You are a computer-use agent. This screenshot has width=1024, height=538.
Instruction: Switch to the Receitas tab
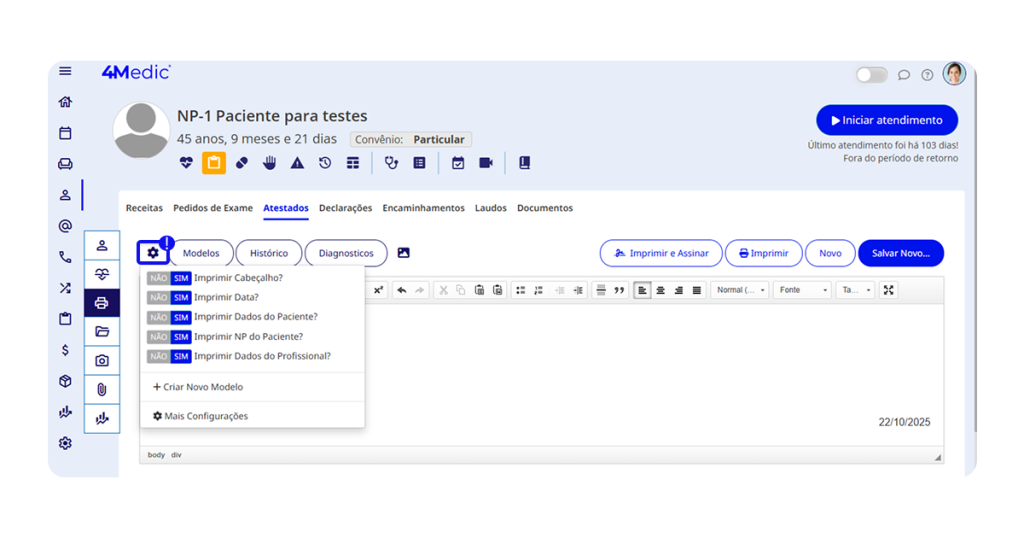144,208
